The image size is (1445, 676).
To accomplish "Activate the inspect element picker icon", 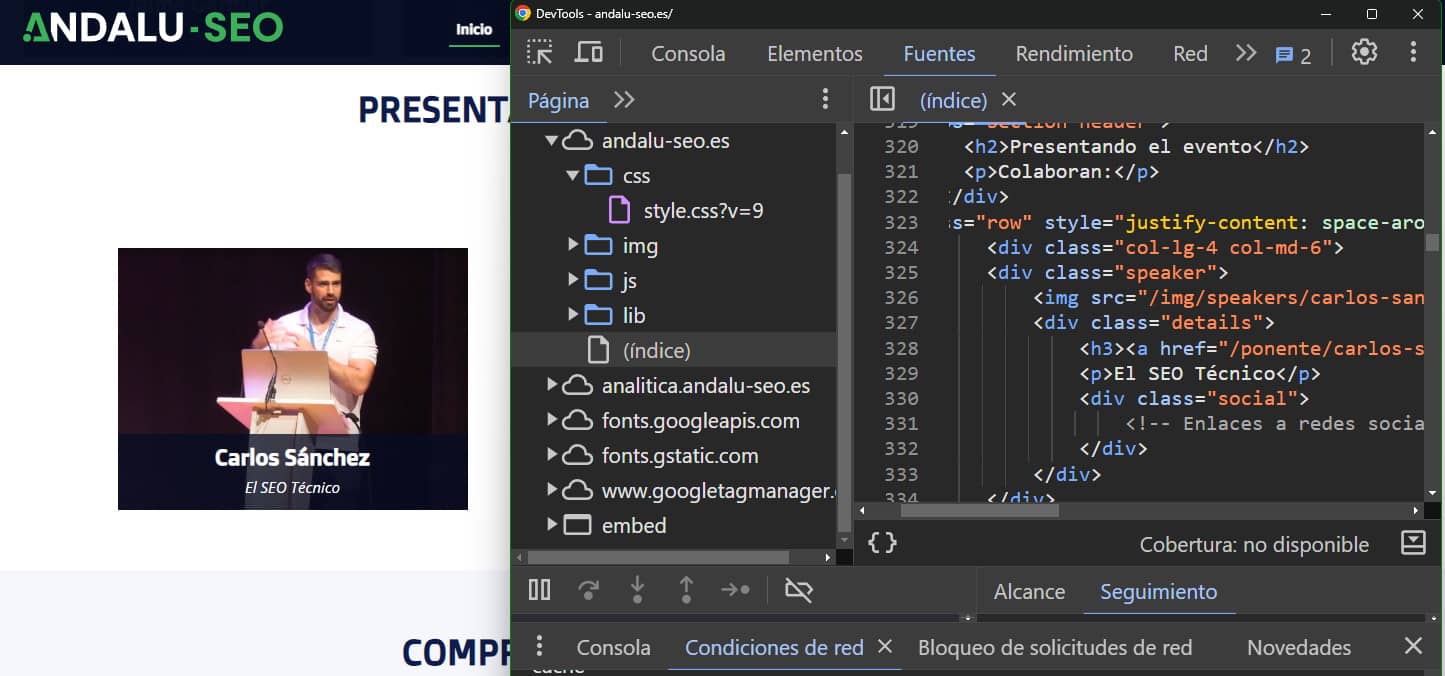I will [x=540, y=53].
